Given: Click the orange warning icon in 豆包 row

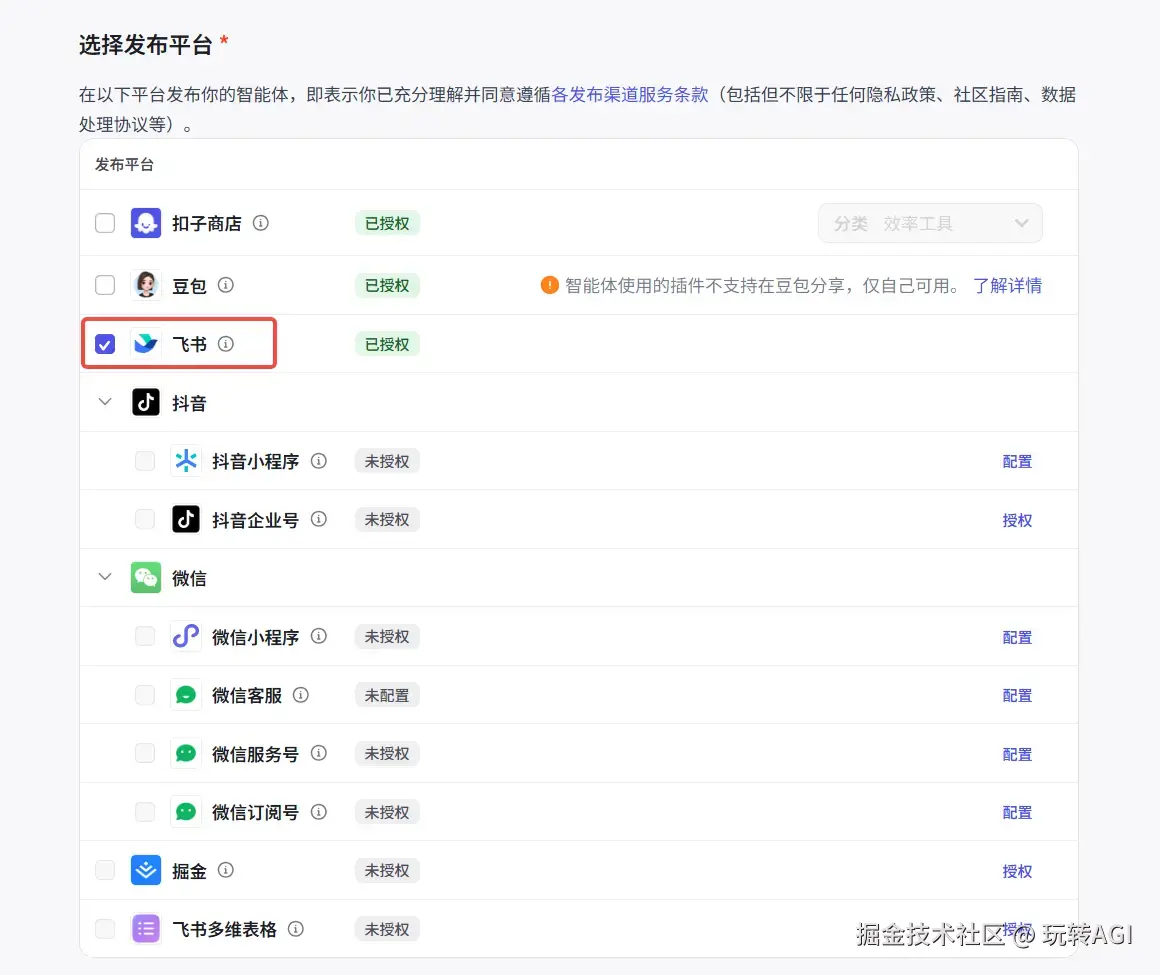Looking at the screenshot, I should tap(550, 285).
